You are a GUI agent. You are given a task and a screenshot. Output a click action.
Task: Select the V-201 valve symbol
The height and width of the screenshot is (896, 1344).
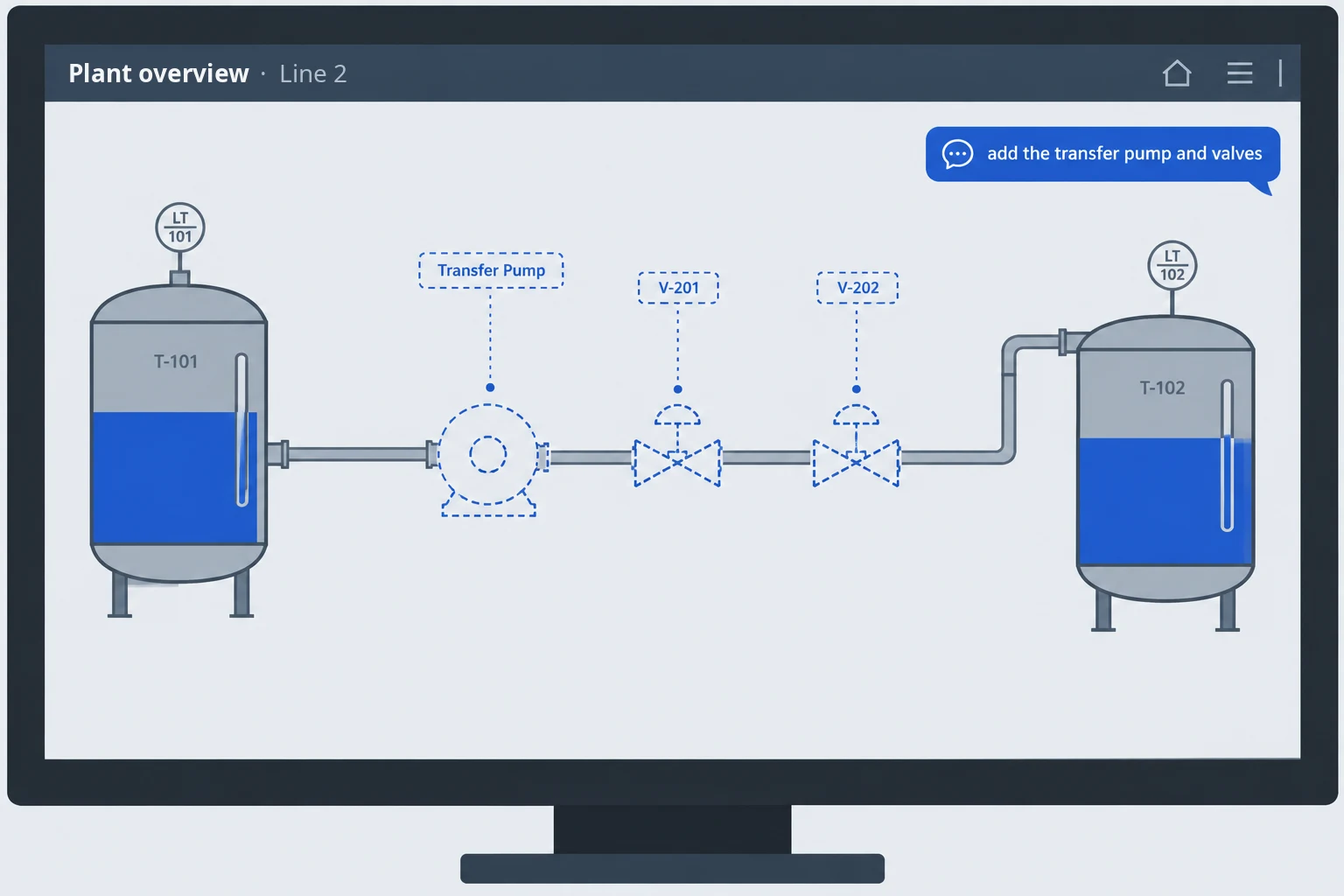click(x=677, y=445)
